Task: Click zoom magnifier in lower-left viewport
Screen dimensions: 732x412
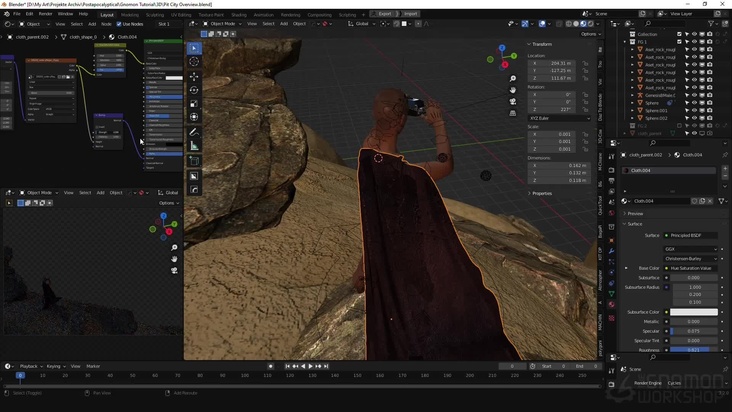Action: tap(174, 247)
